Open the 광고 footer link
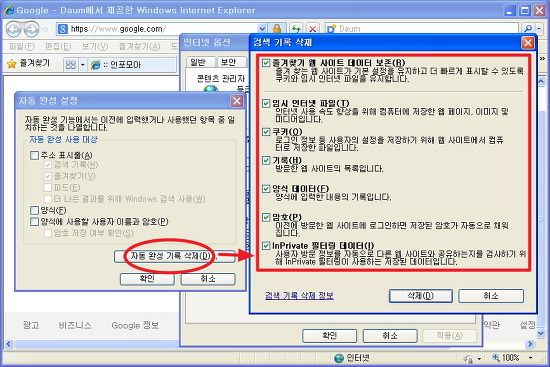 [31, 325]
